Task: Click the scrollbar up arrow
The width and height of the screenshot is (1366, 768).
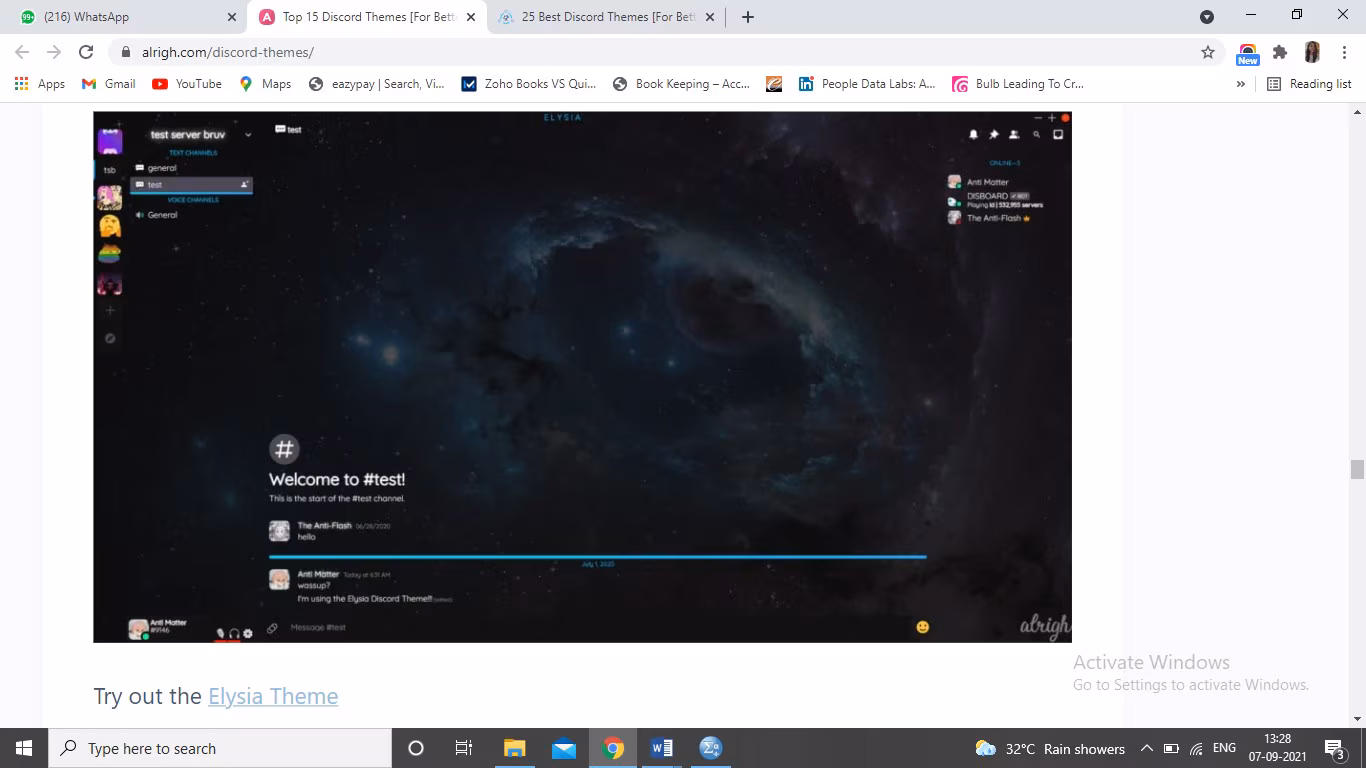Action: click(x=1357, y=110)
